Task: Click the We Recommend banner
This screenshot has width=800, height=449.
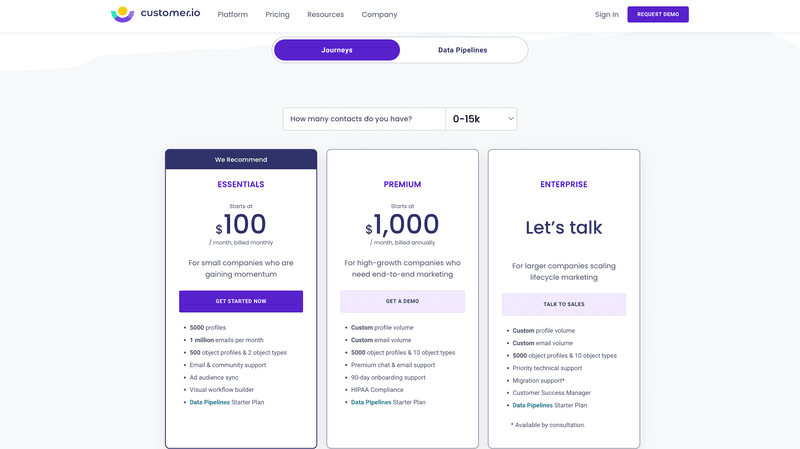Action: pyautogui.click(x=241, y=159)
